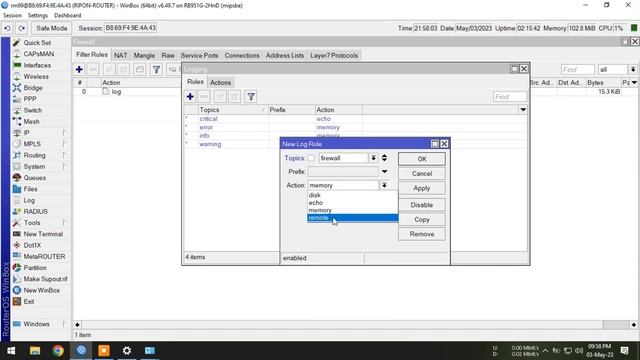
Task: Click the Firewall Find search field
Action: (x=578, y=70)
